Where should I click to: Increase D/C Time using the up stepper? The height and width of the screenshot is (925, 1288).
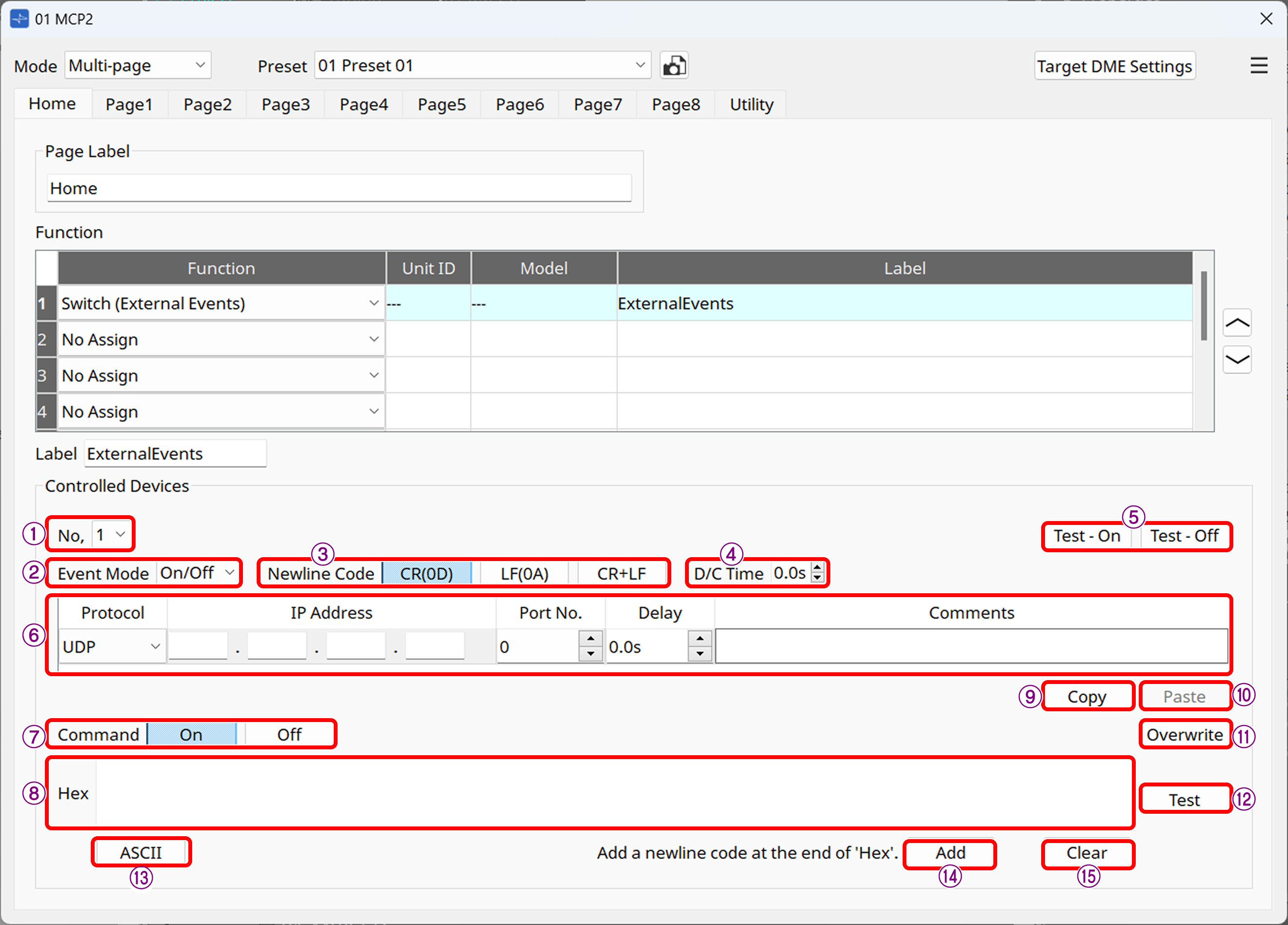click(817, 567)
